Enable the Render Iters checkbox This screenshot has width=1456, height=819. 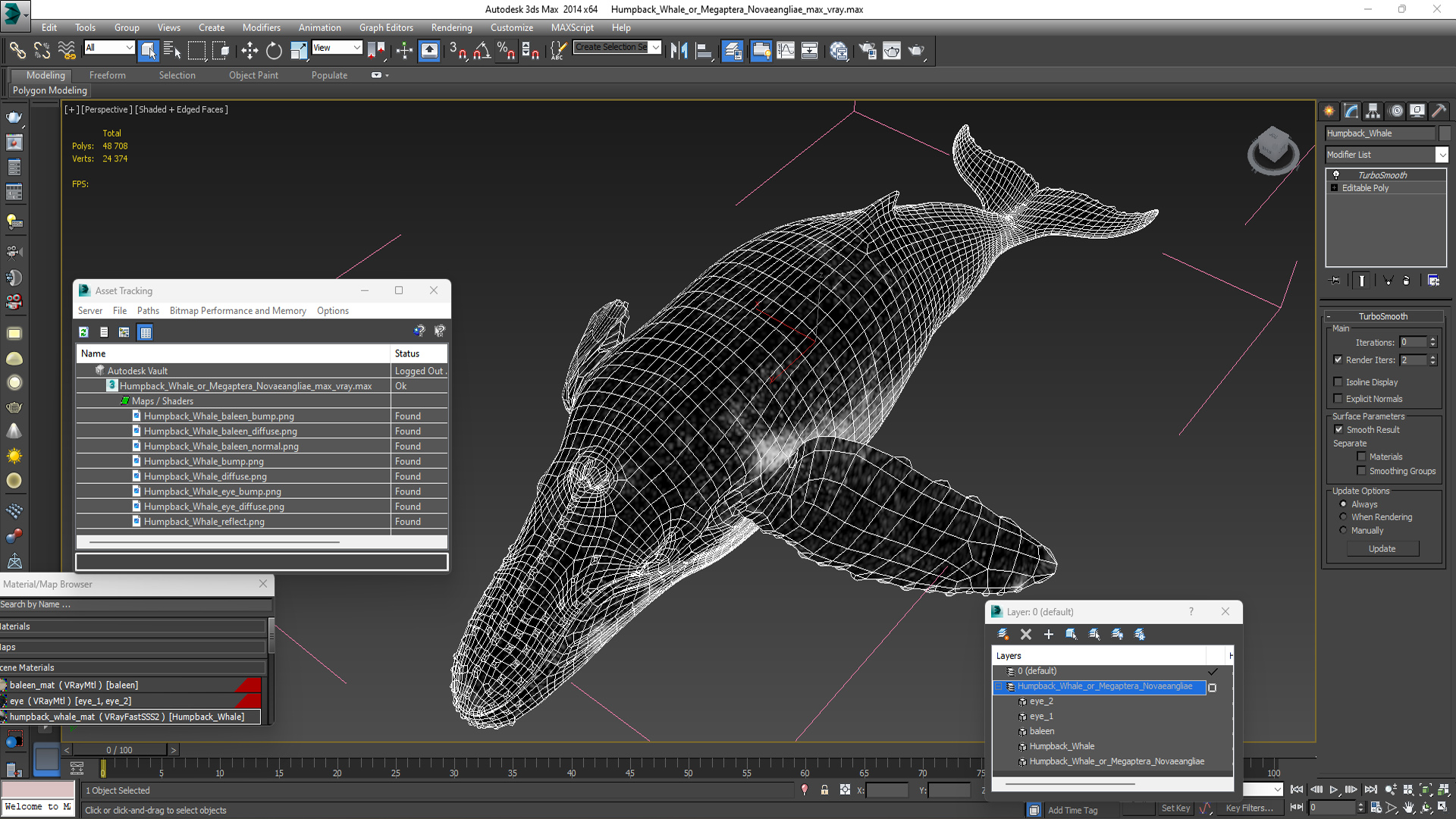click(1338, 360)
